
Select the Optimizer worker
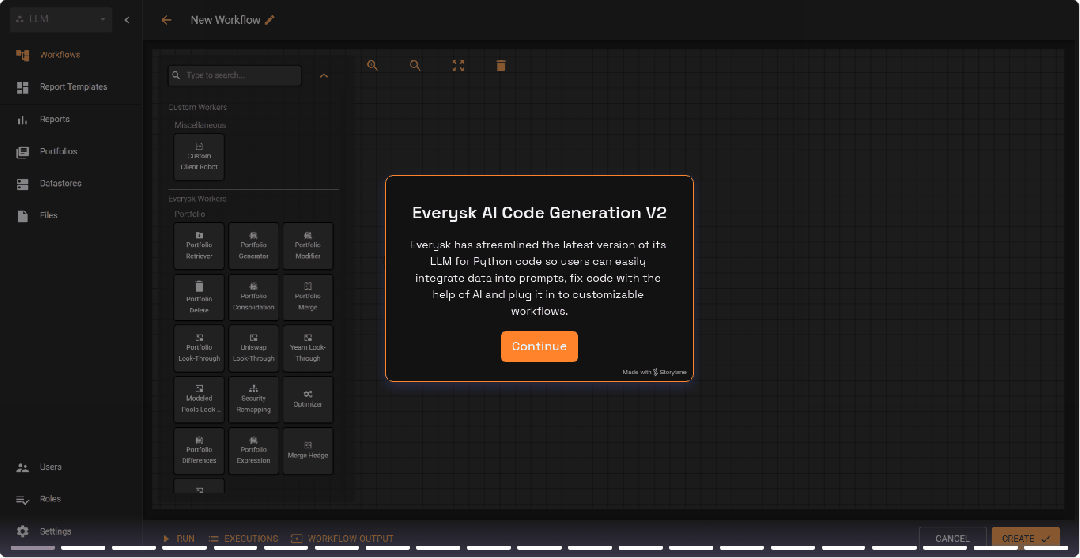point(308,400)
